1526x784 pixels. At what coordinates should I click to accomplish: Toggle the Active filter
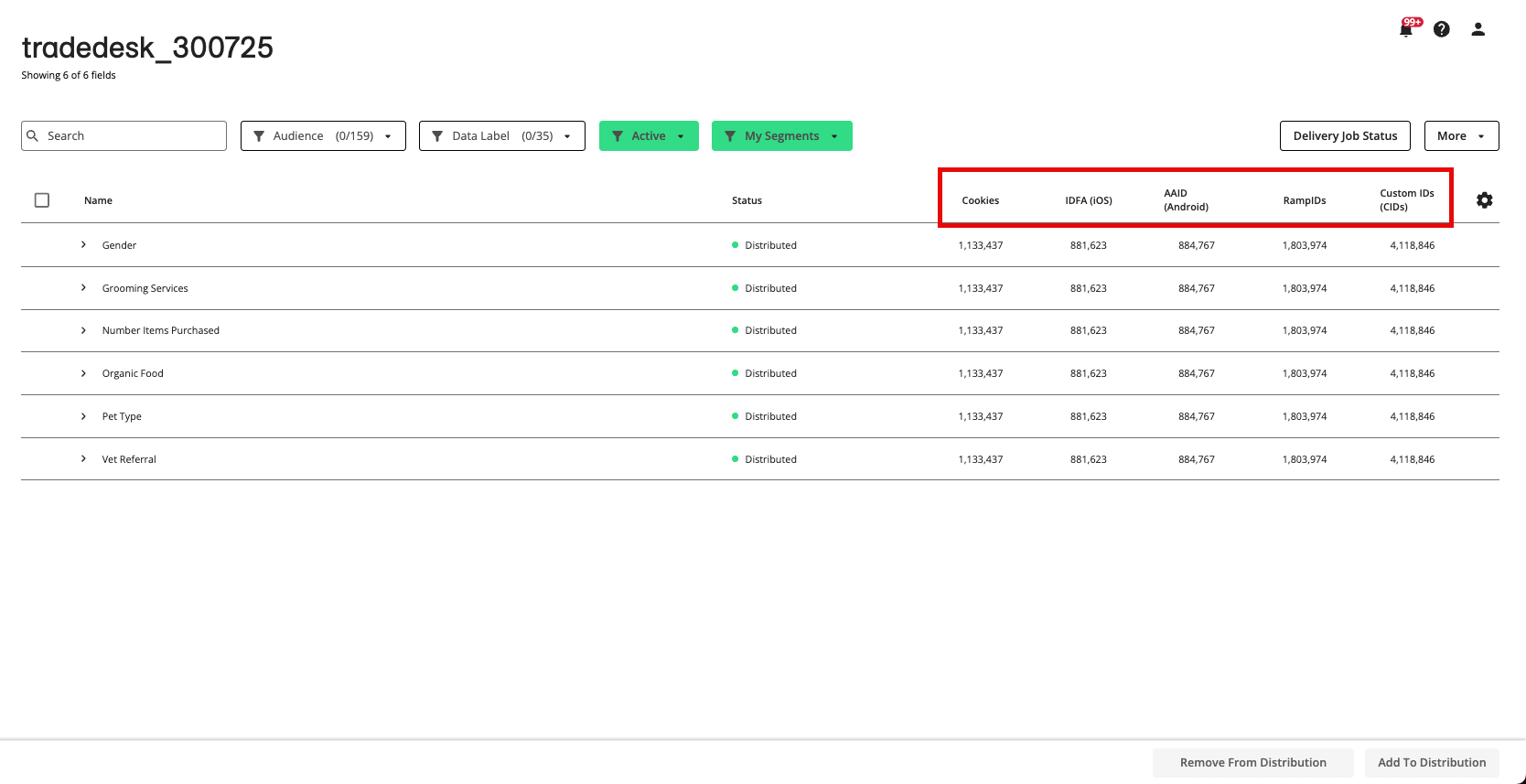coord(648,136)
